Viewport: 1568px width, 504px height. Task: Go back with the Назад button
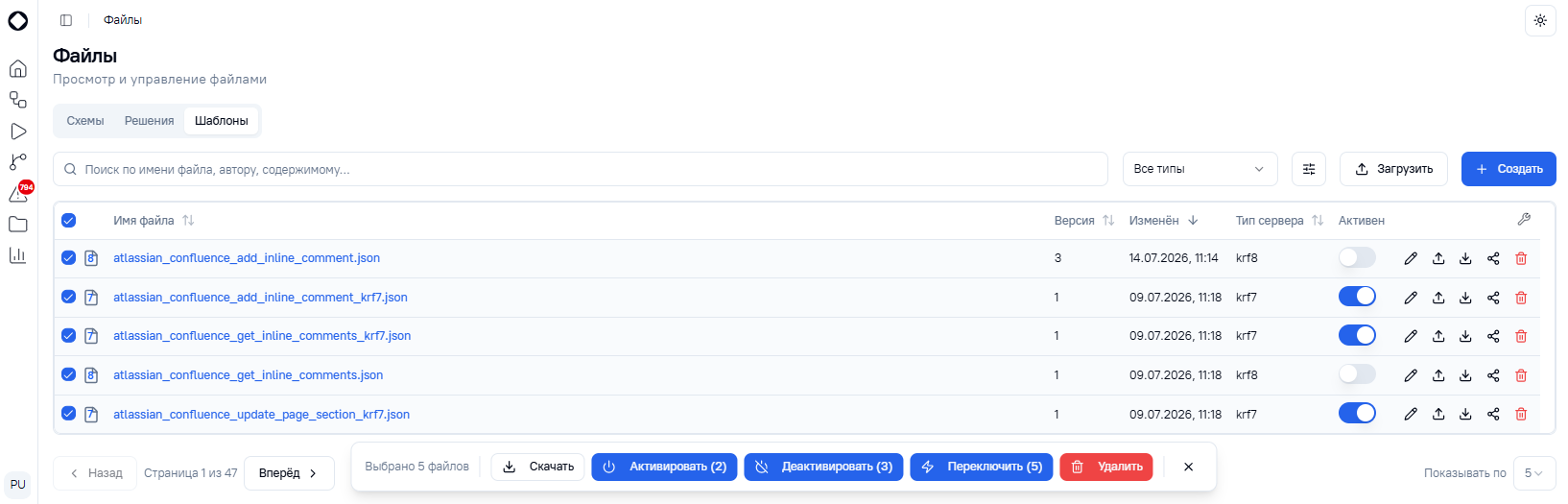click(x=95, y=473)
